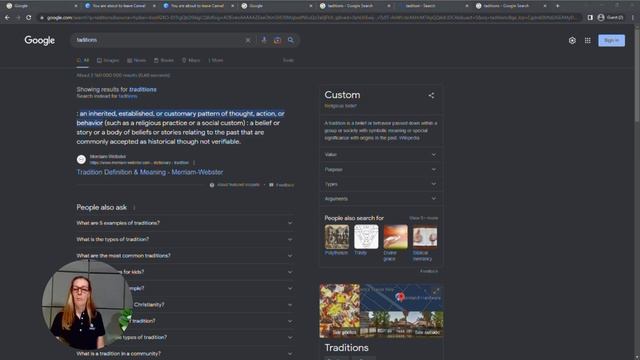Open Merriam-Webster result options dots
This screenshot has width=640, height=360.
tap(194, 162)
